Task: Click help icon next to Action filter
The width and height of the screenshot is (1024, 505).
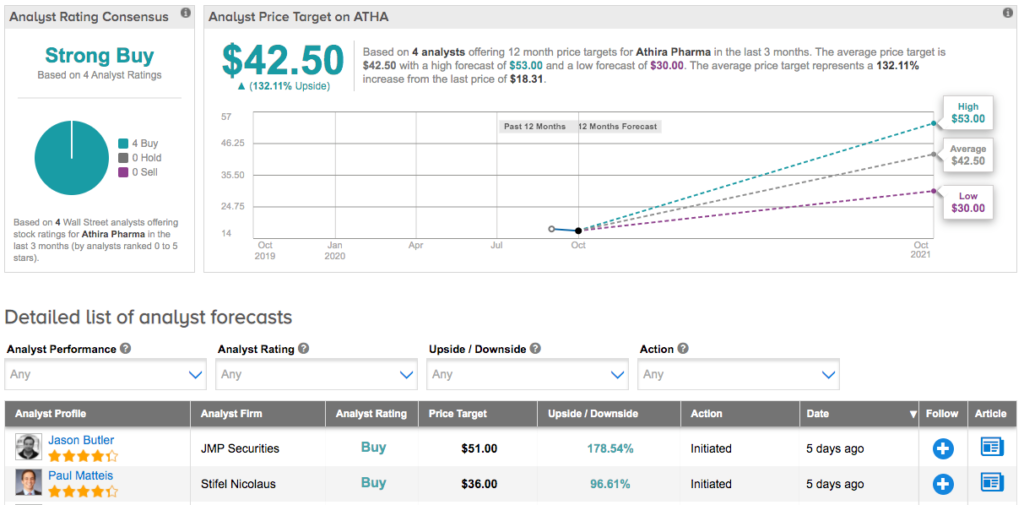Action: pyautogui.click(x=682, y=349)
